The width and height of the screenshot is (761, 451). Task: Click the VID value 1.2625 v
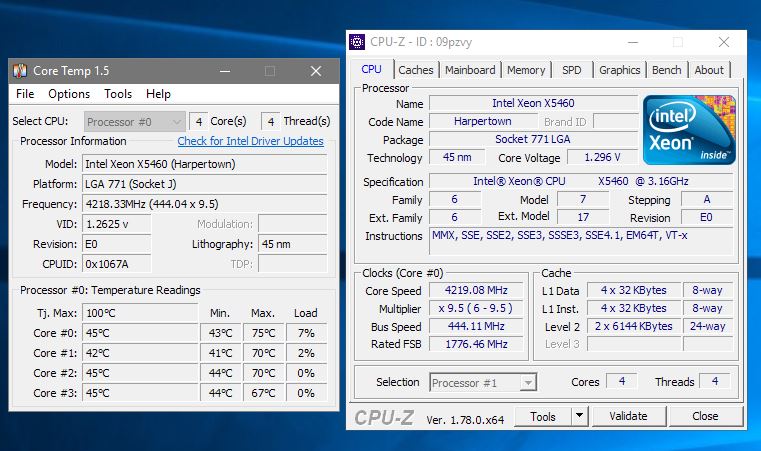[116, 224]
